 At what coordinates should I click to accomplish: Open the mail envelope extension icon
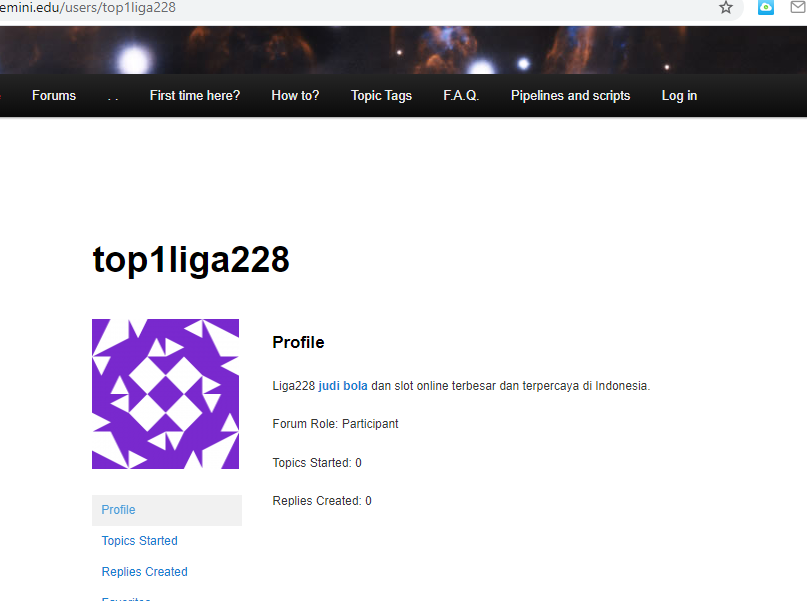click(x=797, y=8)
